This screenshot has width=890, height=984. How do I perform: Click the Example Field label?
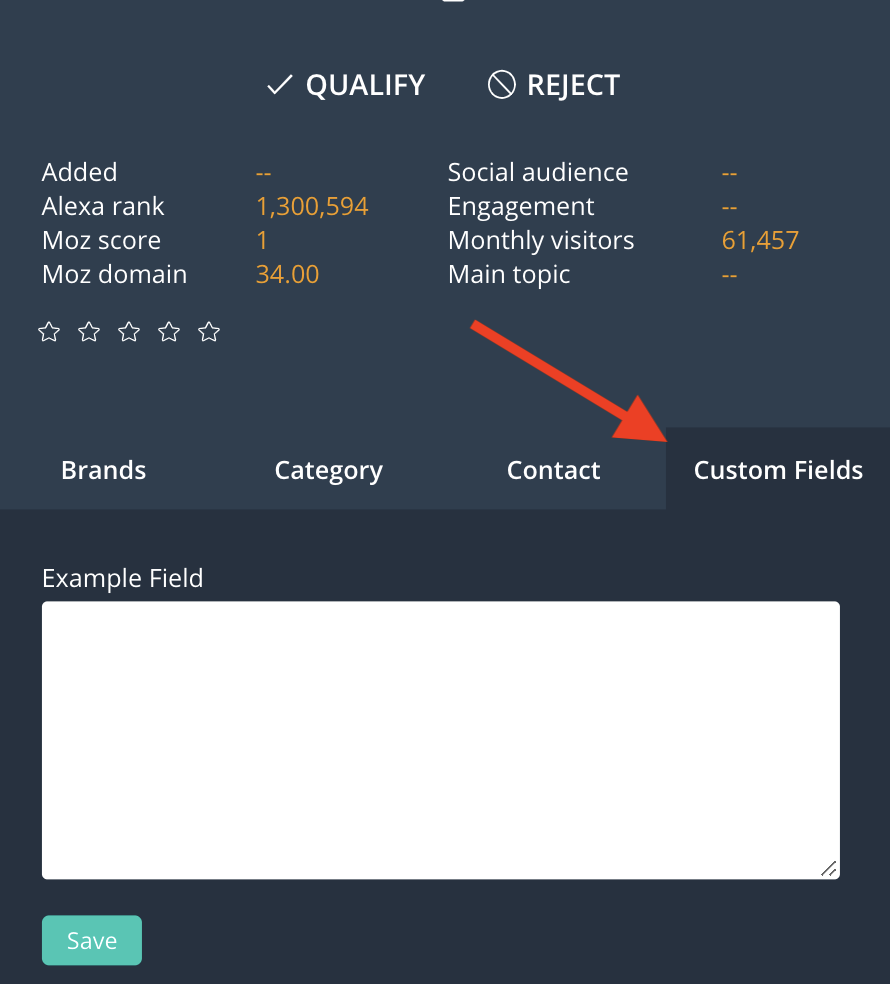click(122, 578)
